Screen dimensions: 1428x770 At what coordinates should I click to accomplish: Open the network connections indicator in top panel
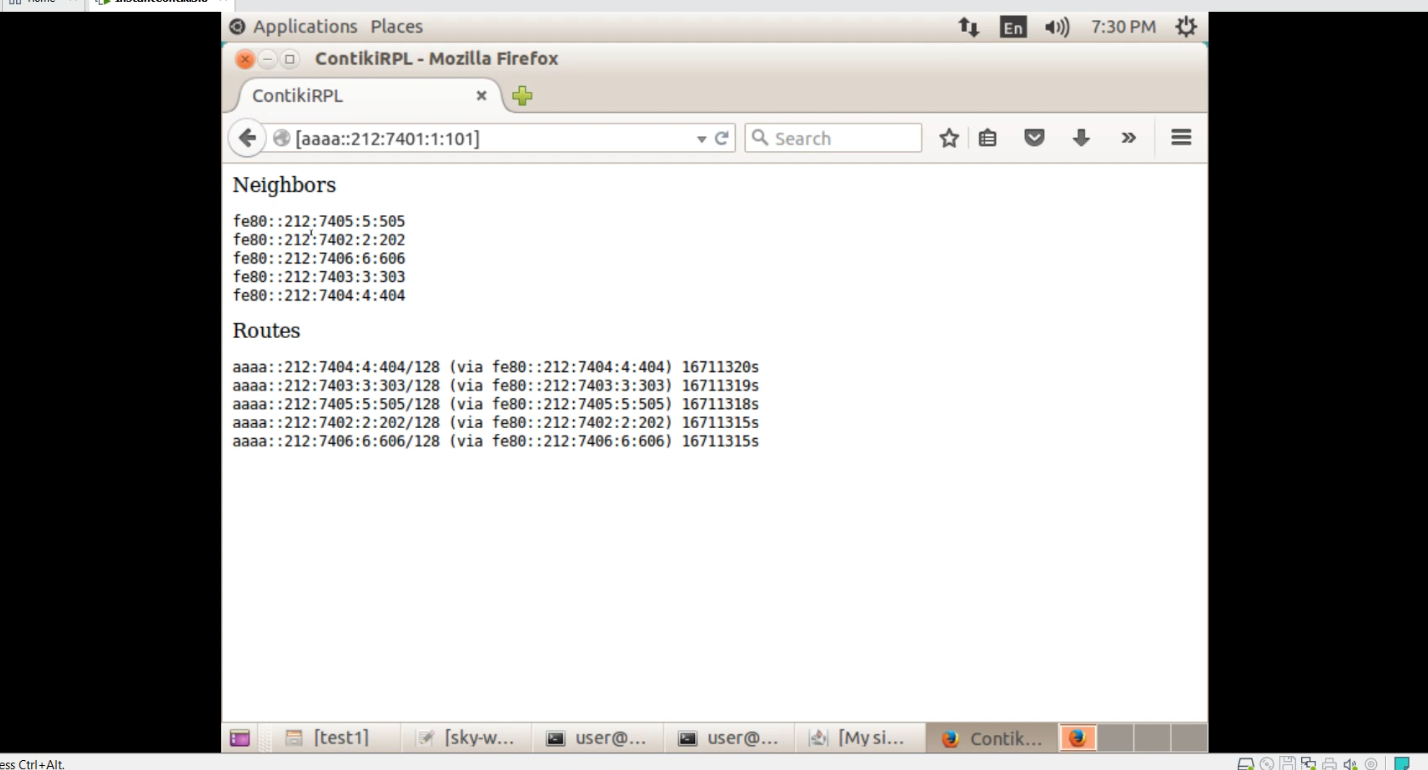[969, 27]
